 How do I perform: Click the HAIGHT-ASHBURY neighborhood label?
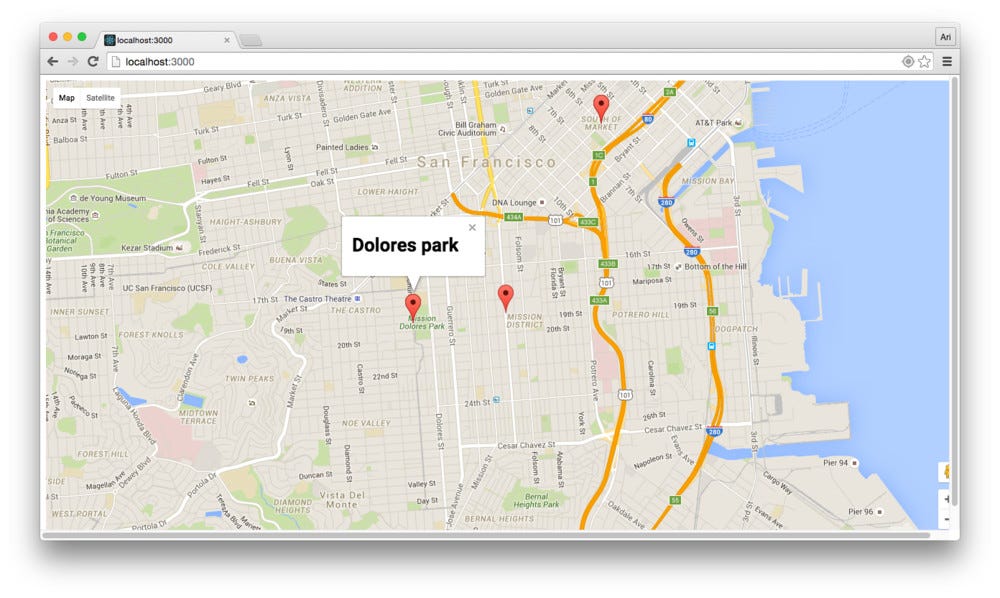(x=246, y=222)
